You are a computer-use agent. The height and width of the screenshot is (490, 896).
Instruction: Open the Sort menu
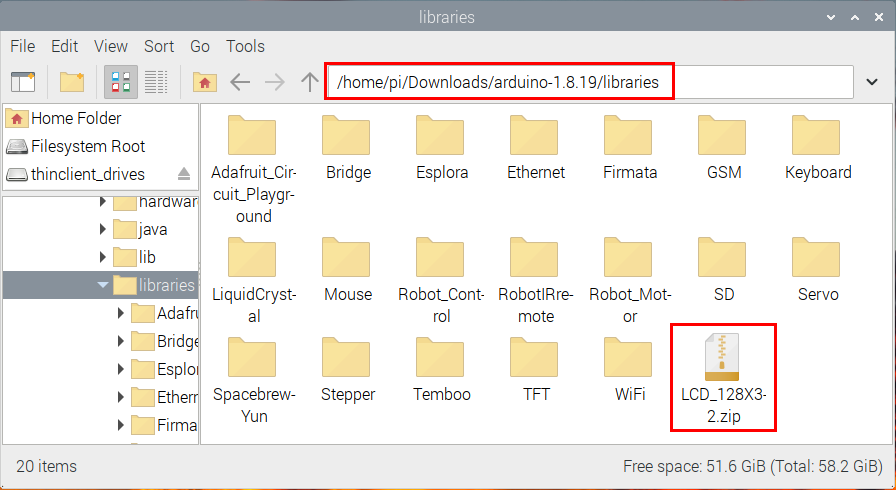pyautogui.click(x=158, y=46)
